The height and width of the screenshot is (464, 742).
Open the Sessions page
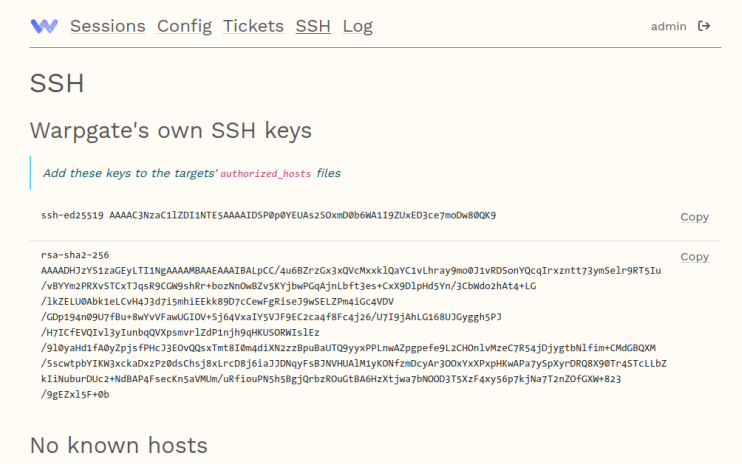point(108,26)
